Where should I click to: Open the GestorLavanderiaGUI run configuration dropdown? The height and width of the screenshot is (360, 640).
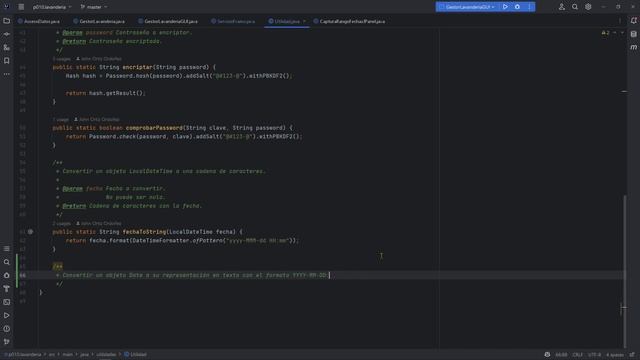coord(469,7)
